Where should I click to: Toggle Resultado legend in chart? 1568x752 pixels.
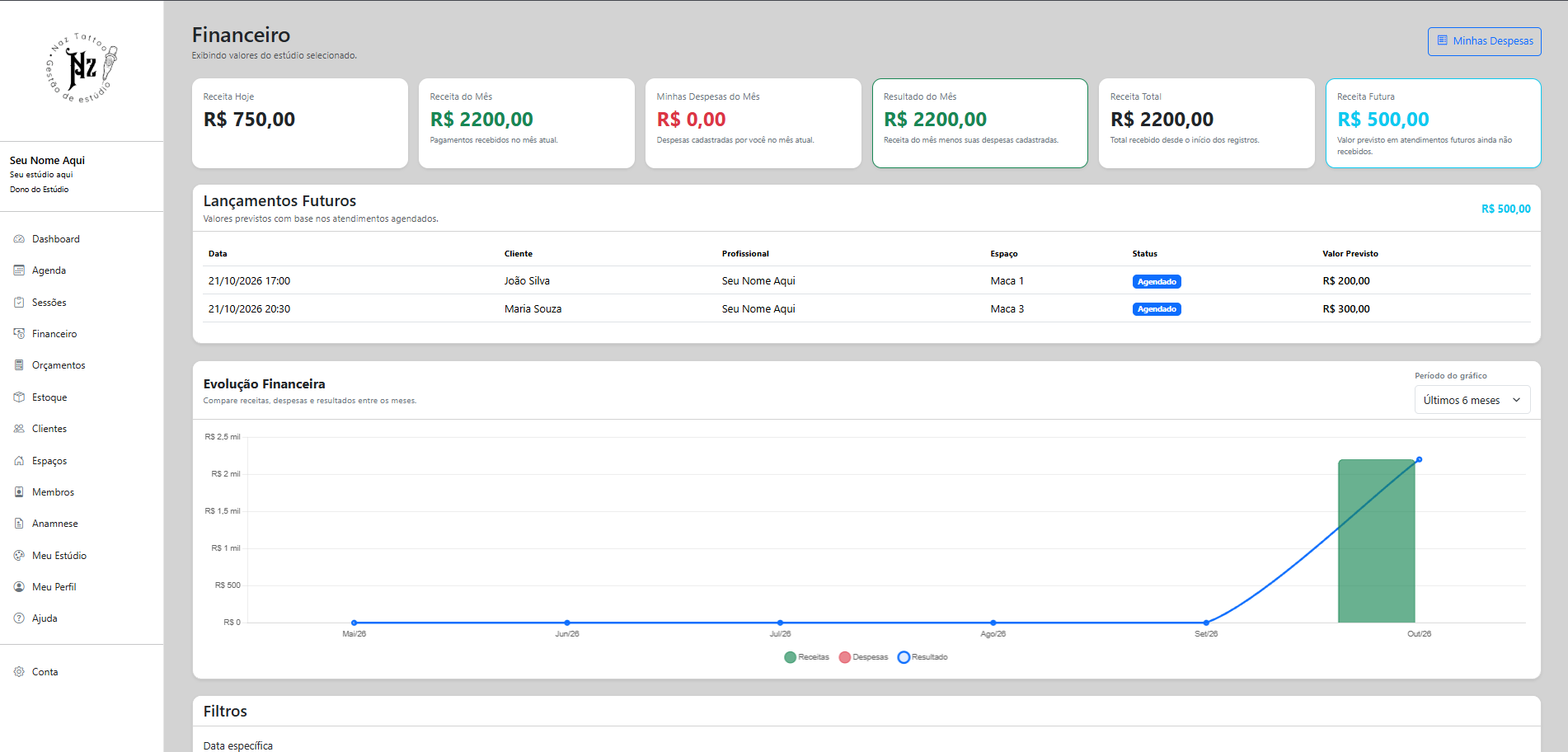(922, 657)
